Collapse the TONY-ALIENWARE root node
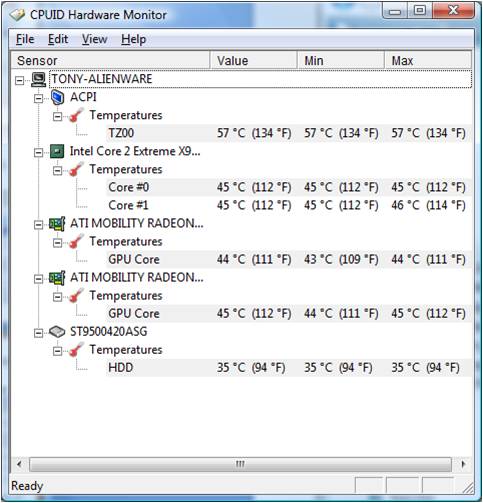Image resolution: width=483 pixels, height=503 pixels. [19, 80]
